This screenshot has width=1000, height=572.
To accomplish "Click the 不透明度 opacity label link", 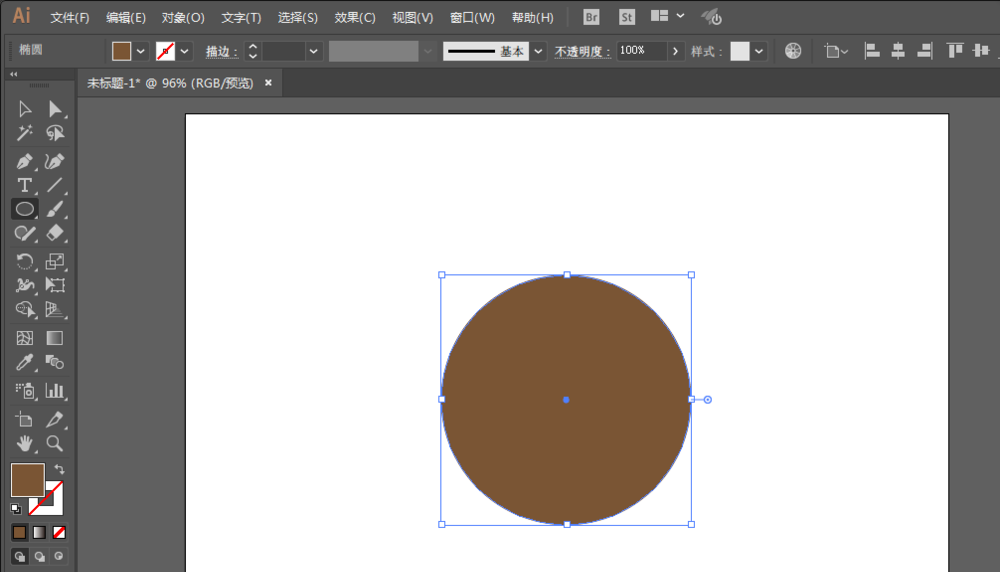I will point(582,52).
